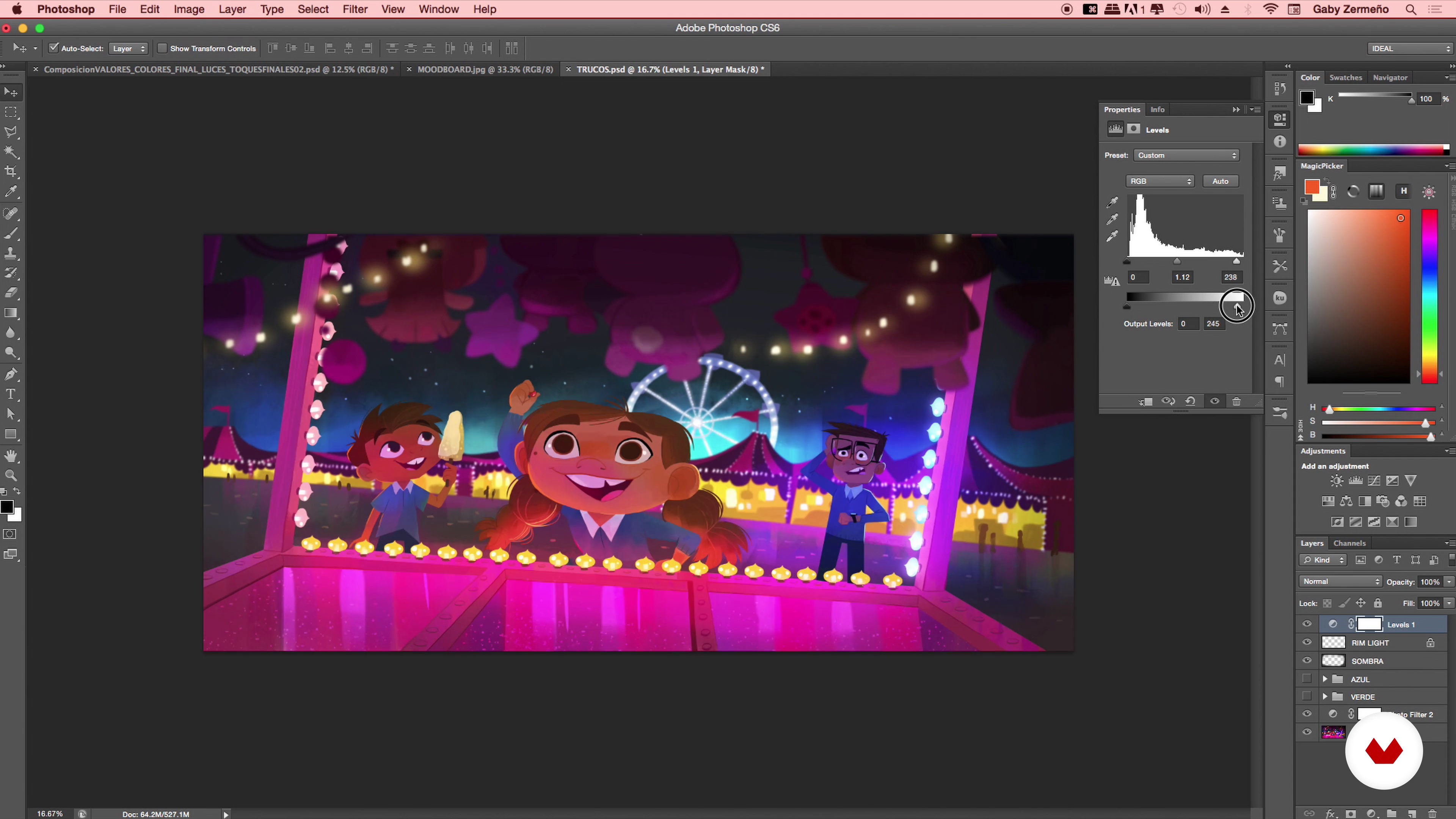The width and height of the screenshot is (1456, 819).
Task: Click the MagicPicker orange foreground swatch
Action: coord(1311,187)
